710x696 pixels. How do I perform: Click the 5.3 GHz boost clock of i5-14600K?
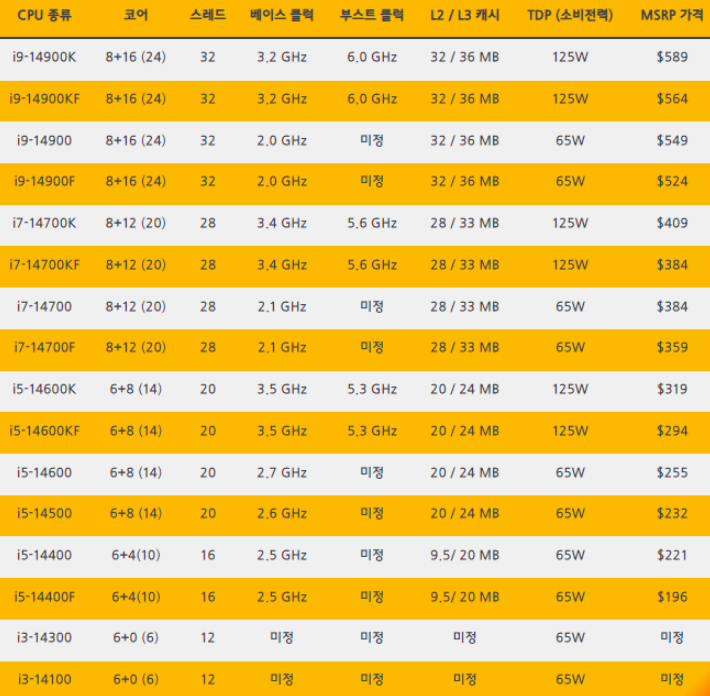point(372,389)
